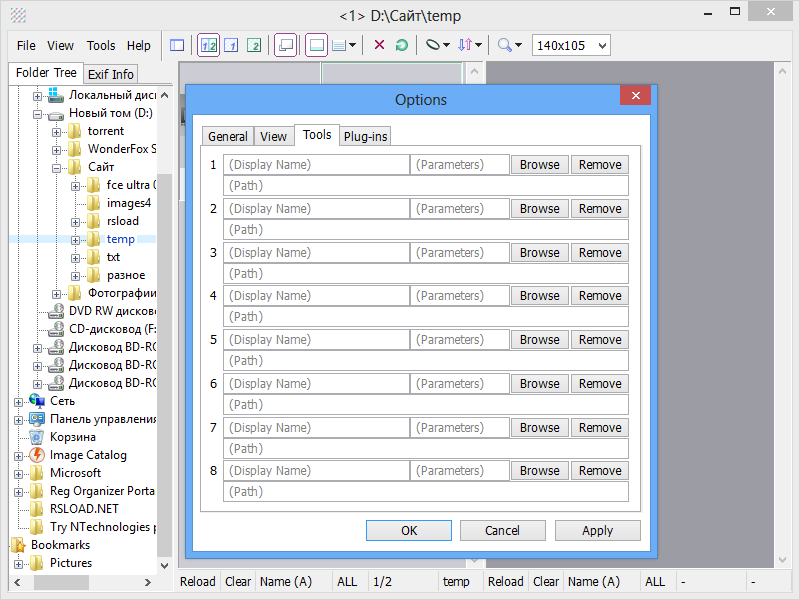Viewport: 800px width, 600px height.
Task: Click Remove for tool 1
Action: pyautogui.click(x=599, y=165)
